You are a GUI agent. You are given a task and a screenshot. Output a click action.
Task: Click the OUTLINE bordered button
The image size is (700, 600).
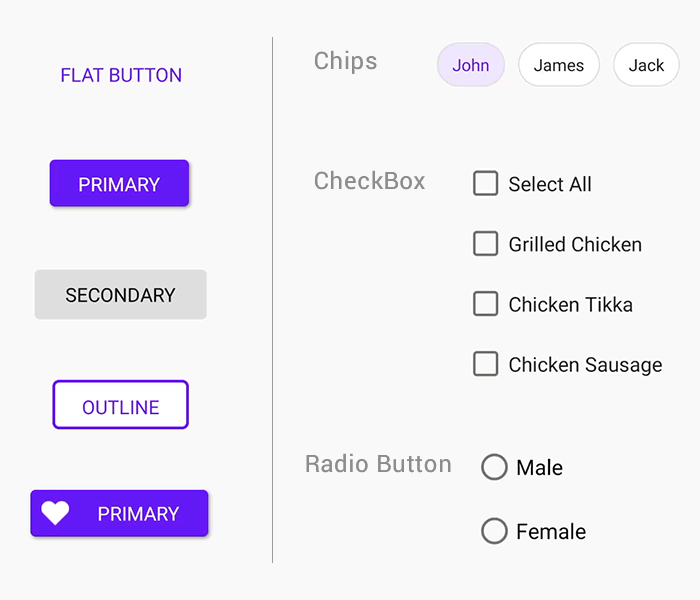(x=120, y=406)
